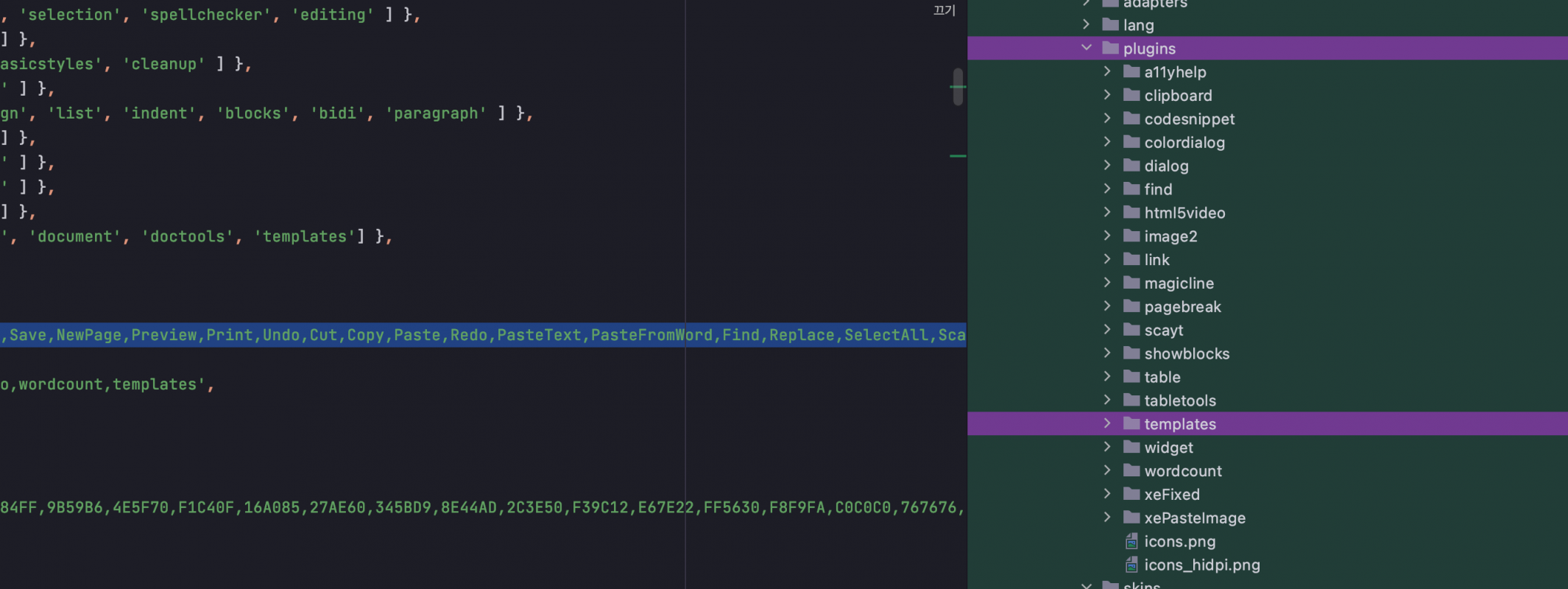1568x589 pixels.
Task: Select the html5video folder name
Action: [1185, 213]
